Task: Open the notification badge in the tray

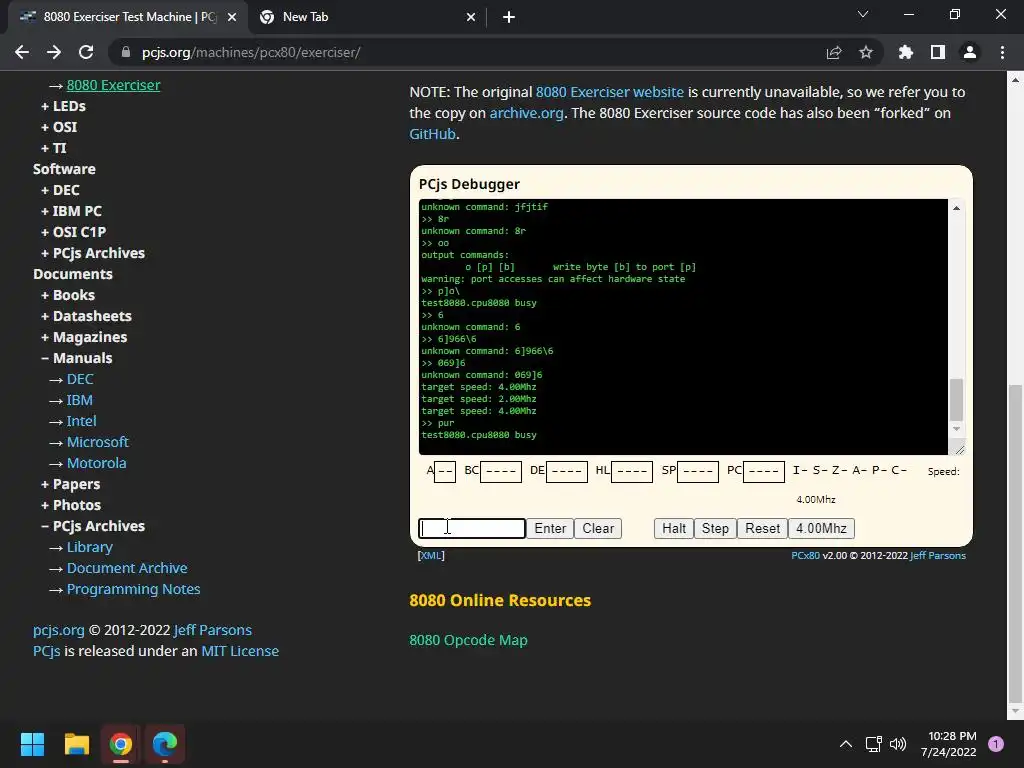Action: (x=996, y=744)
